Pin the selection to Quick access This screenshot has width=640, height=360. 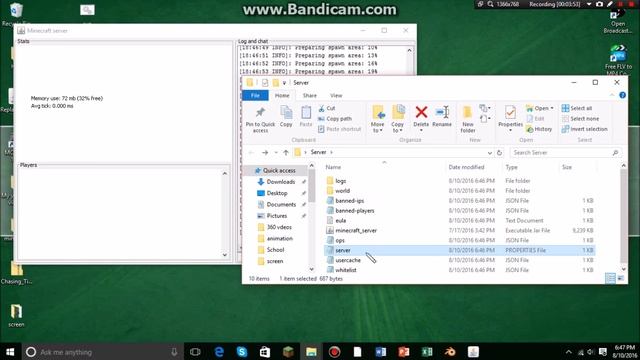pos(260,119)
